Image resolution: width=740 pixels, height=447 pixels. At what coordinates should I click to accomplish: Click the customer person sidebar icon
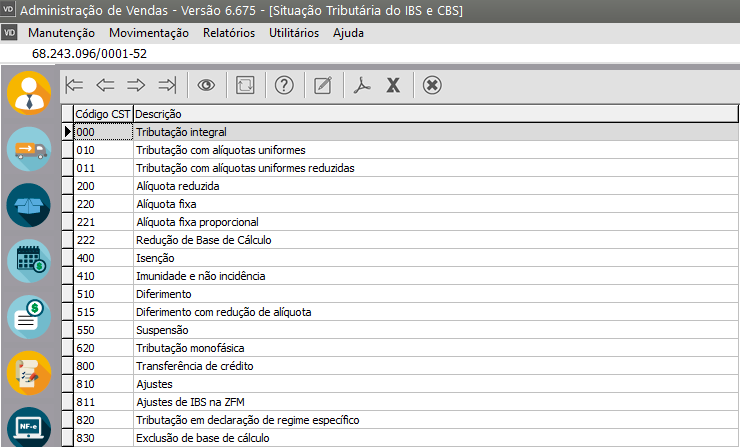29,93
